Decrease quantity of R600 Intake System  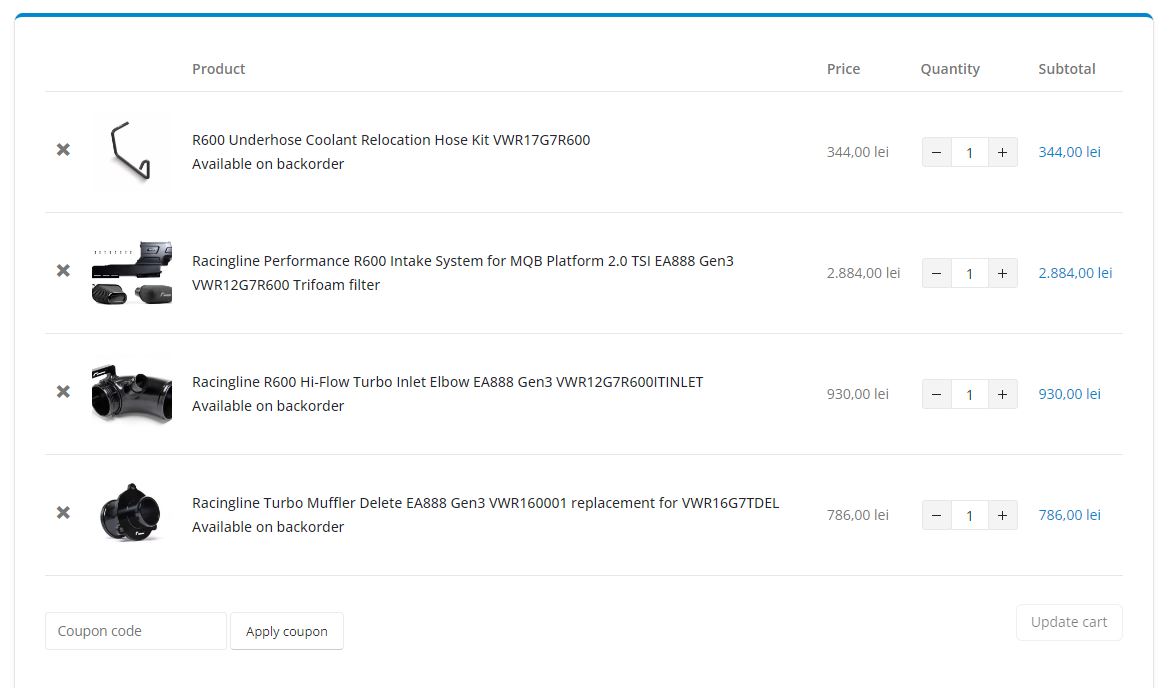point(937,274)
